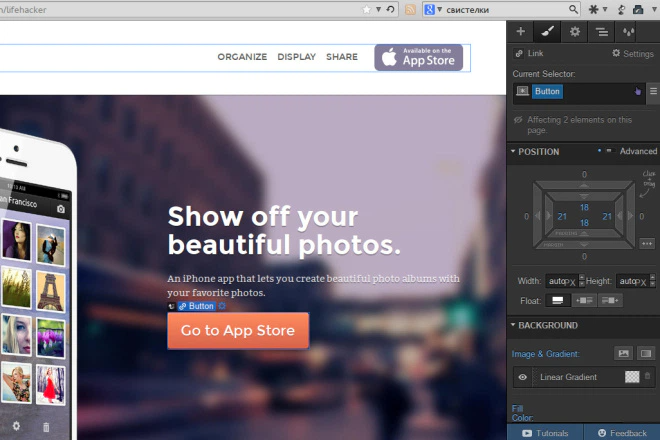Screen dimensions: 660x440
Task: Toggle visibility of the Linear Gradient layer
Action: (522, 377)
